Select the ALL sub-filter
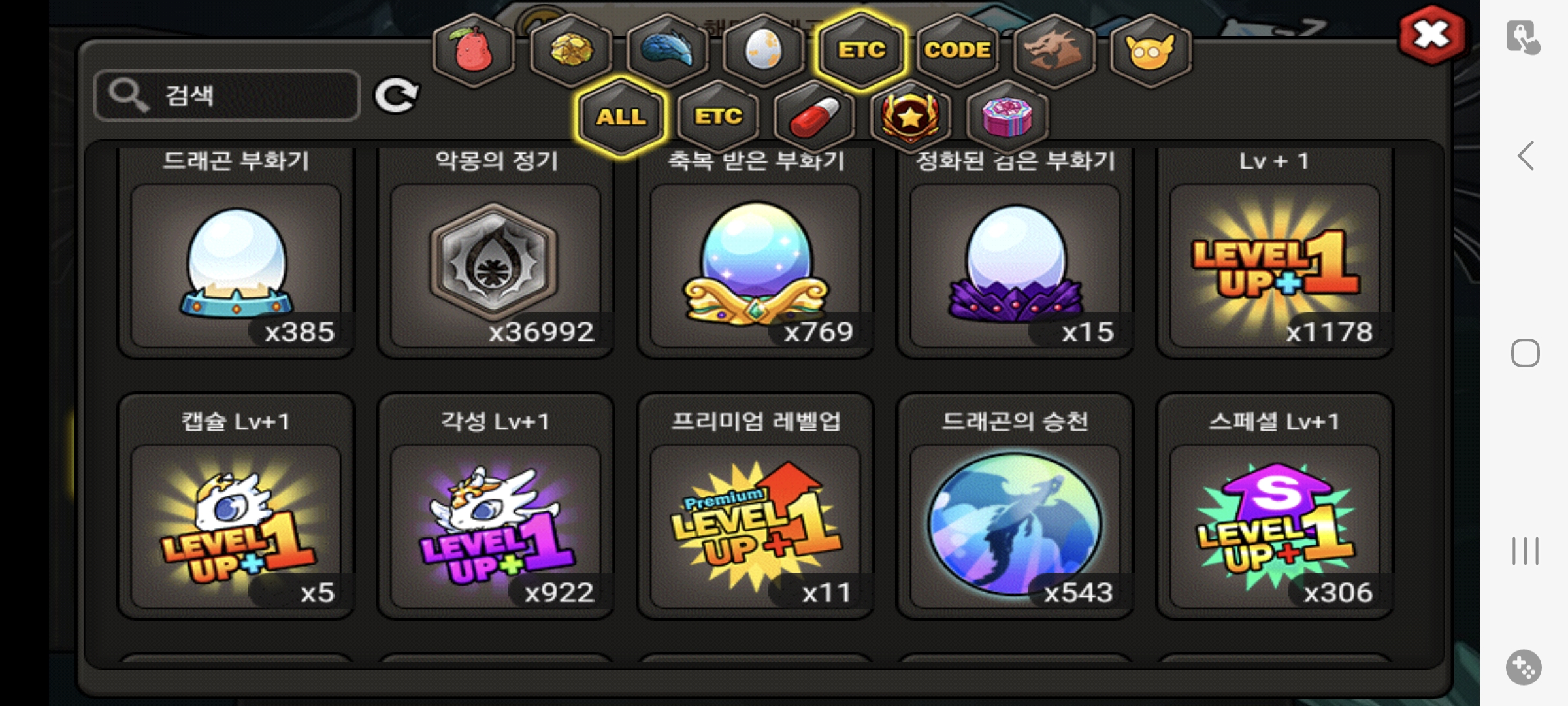Viewport: 1568px width, 706px height. 621,117
